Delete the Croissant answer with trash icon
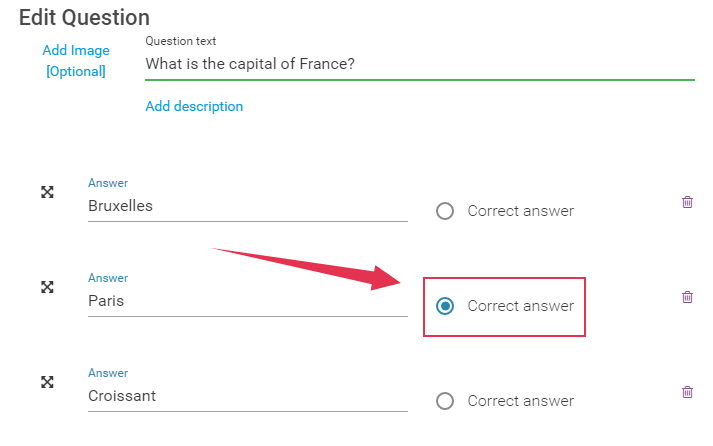Screen dimensions: 713x446 point(687,392)
